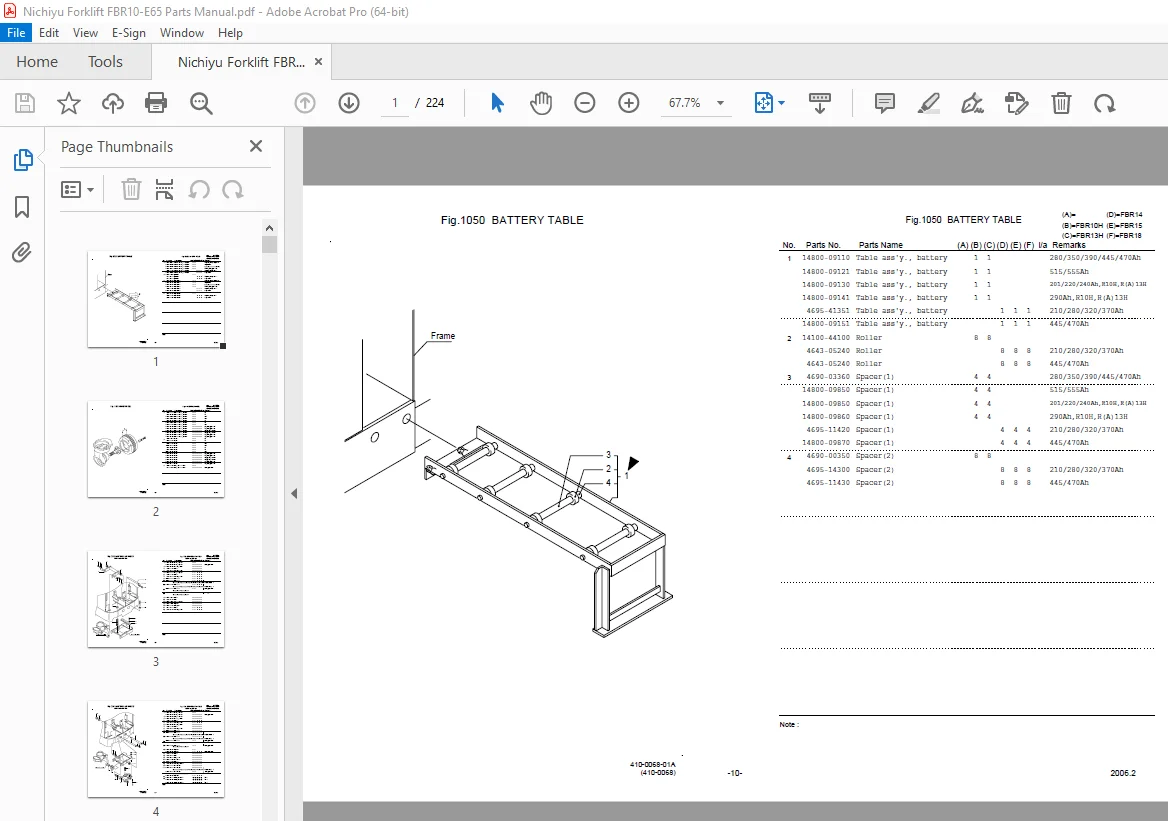
Task: Open the File menu
Action: [16, 33]
